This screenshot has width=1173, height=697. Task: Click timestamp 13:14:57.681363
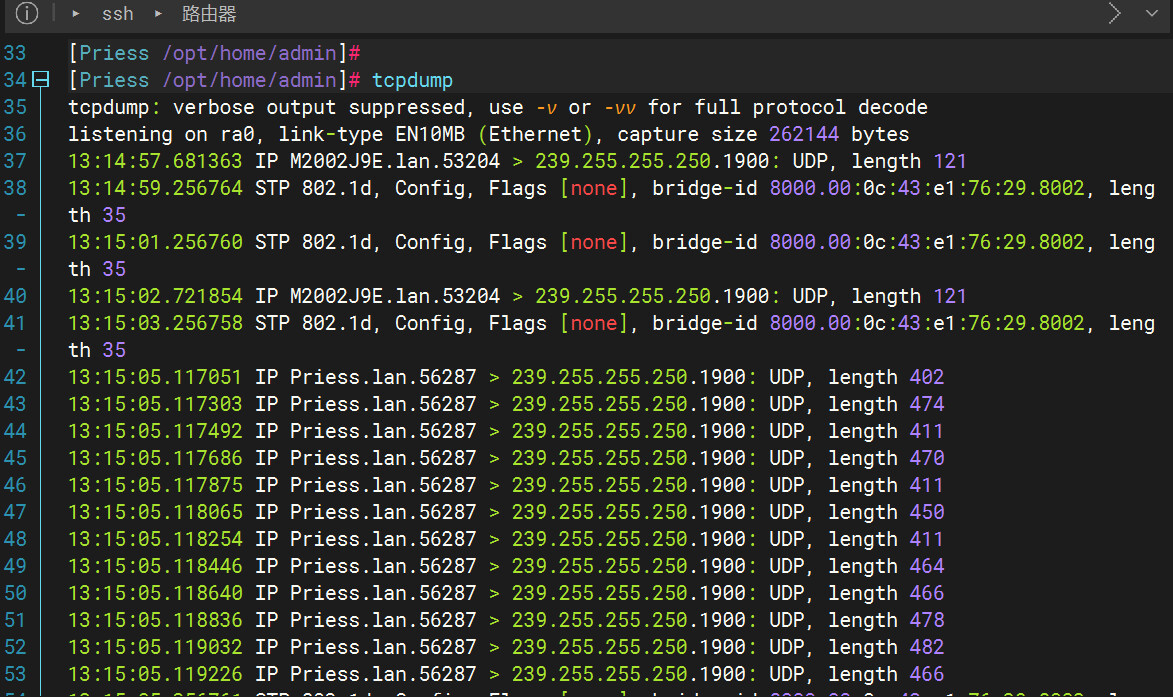pyautogui.click(x=155, y=161)
